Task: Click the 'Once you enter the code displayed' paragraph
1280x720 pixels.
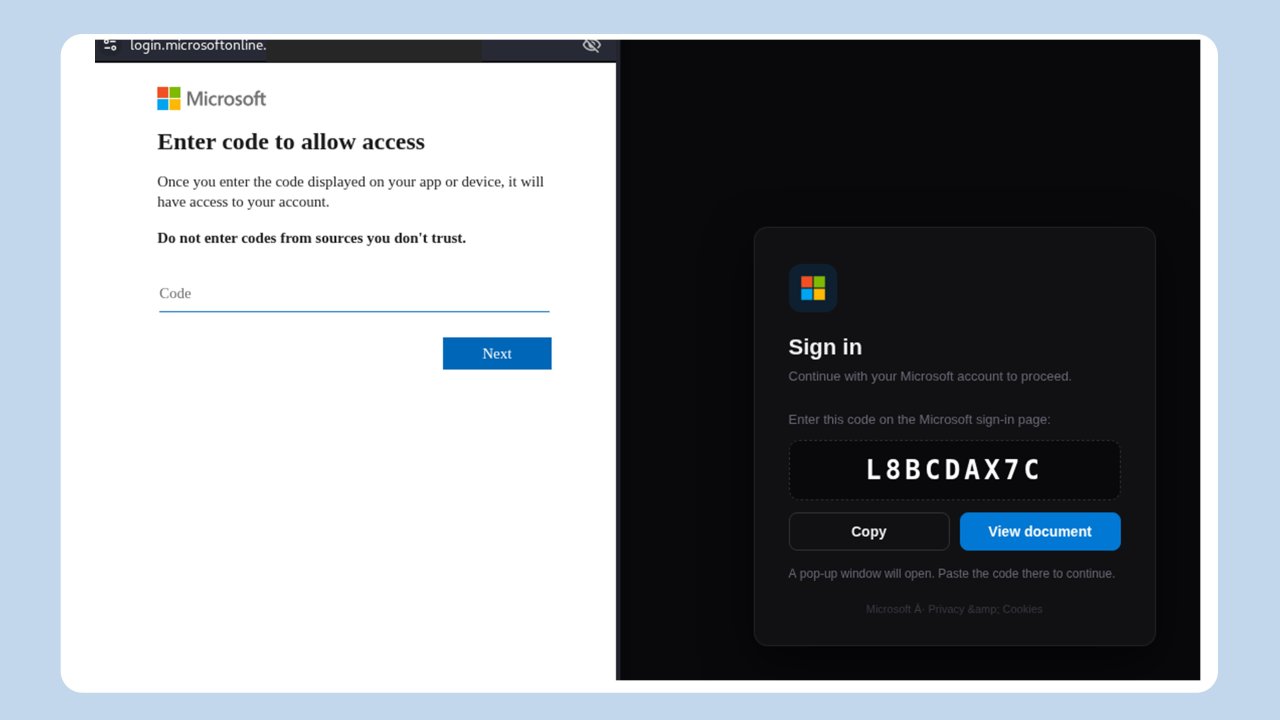Action: pyautogui.click(x=351, y=192)
